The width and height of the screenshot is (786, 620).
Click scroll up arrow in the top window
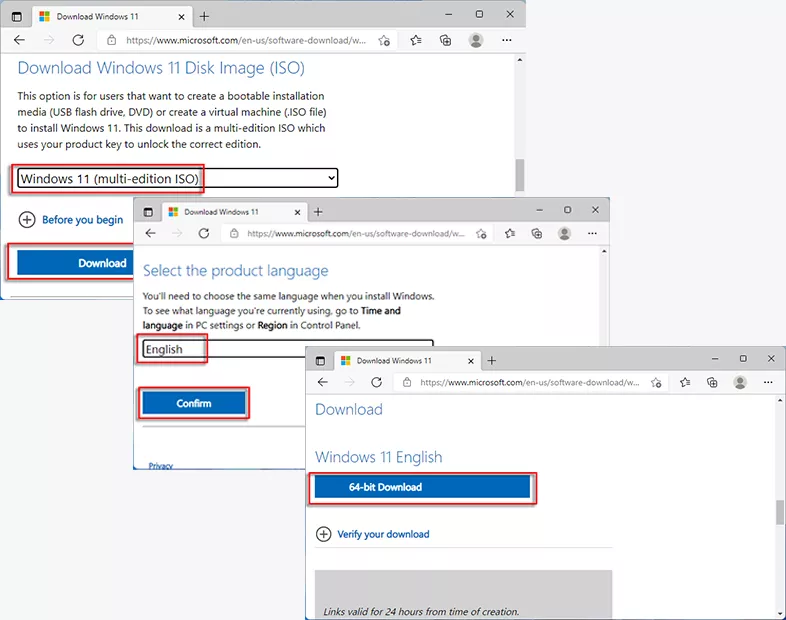(520, 60)
